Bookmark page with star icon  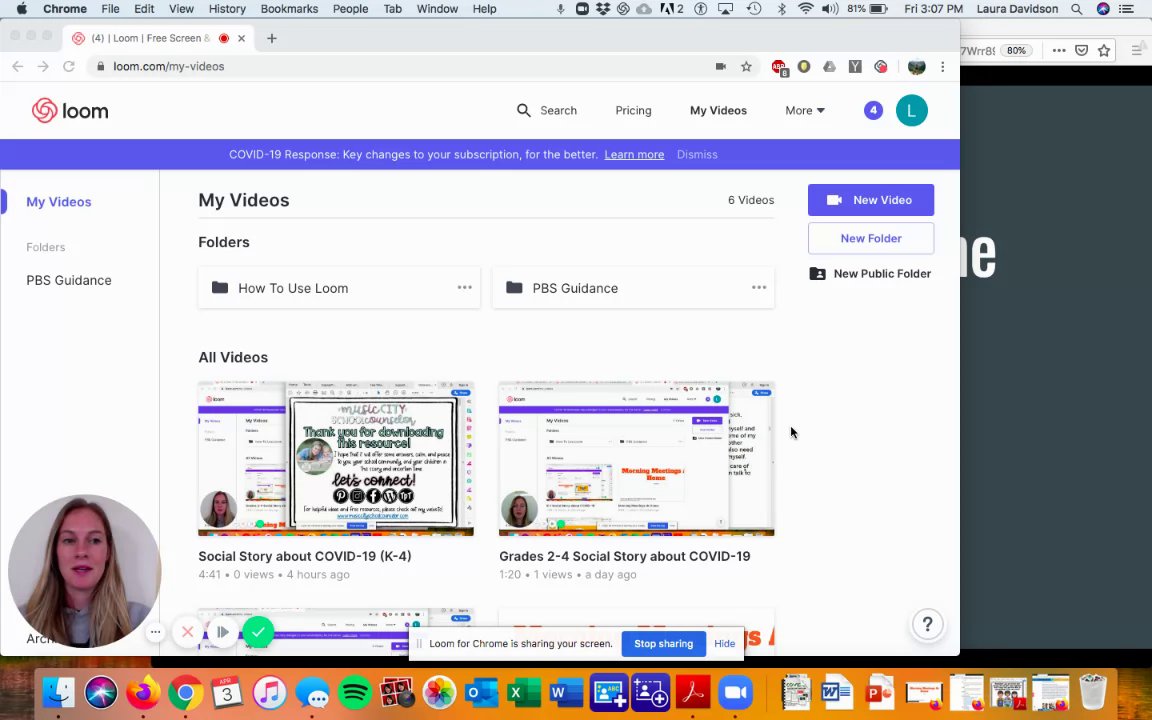click(746, 66)
